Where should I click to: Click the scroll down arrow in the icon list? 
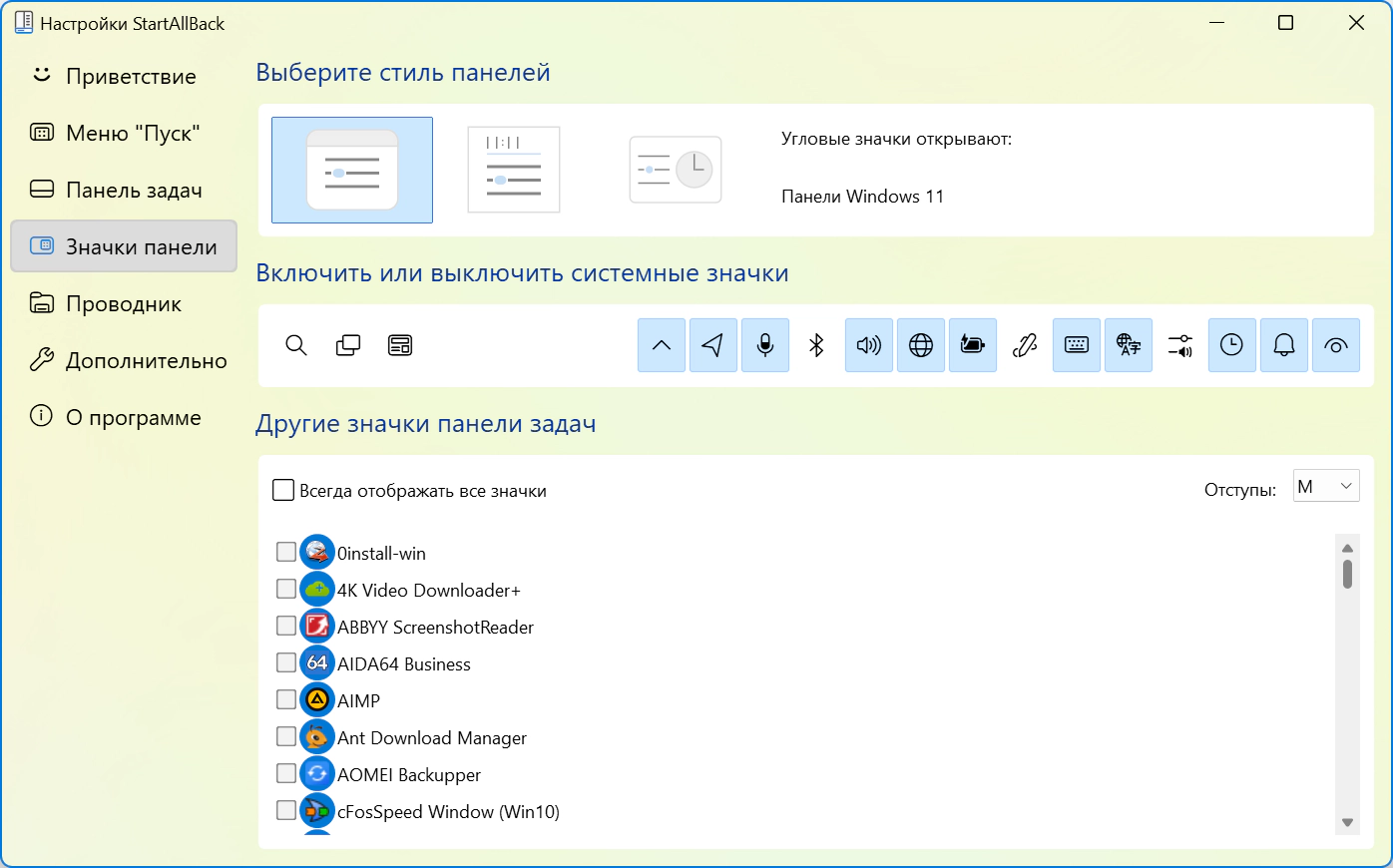pos(1347,822)
